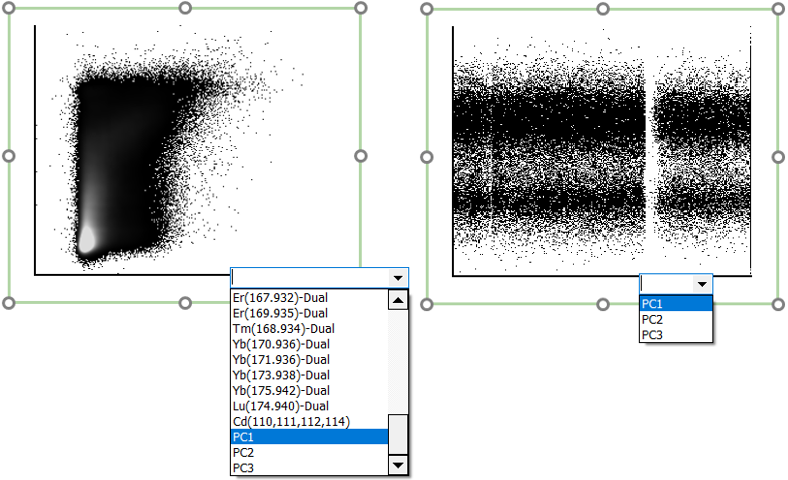Viewport: 788px width, 480px height.
Task: Click the left density plot's bright white hotspot
Action: [x=86, y=238]
